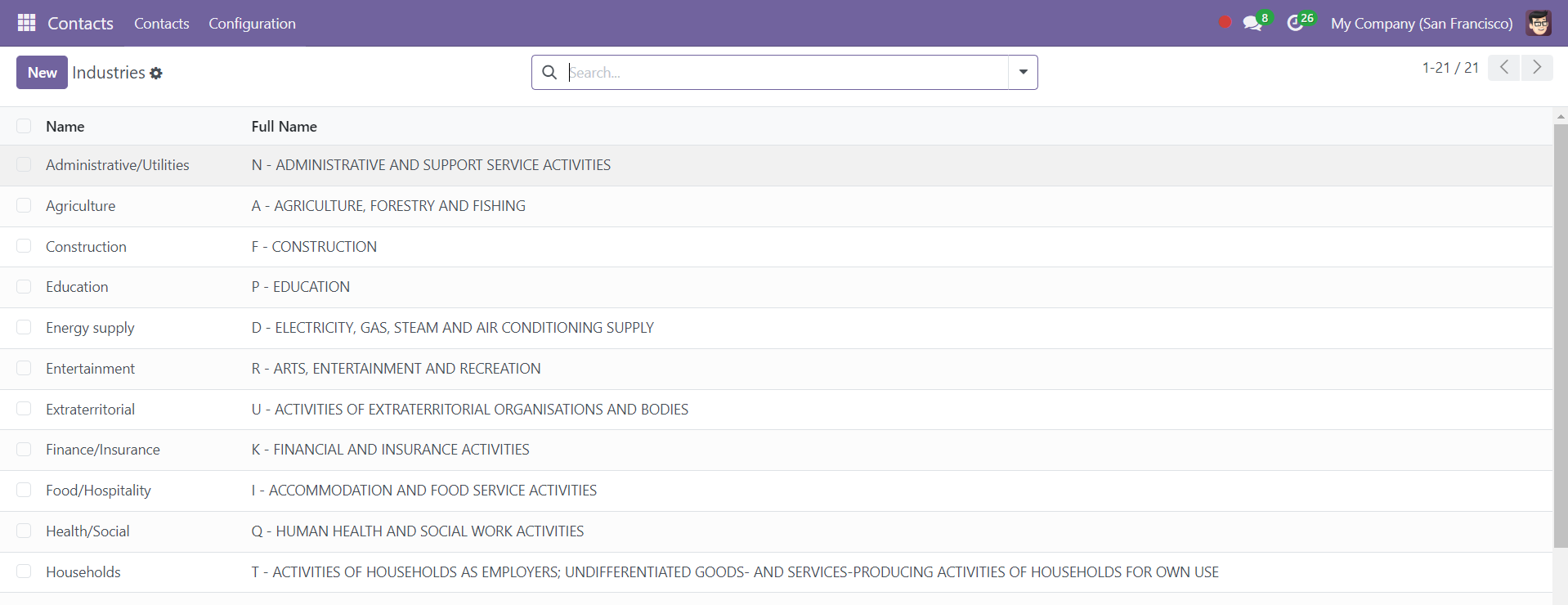
Task: Open the Construction record
Action: 86,247
